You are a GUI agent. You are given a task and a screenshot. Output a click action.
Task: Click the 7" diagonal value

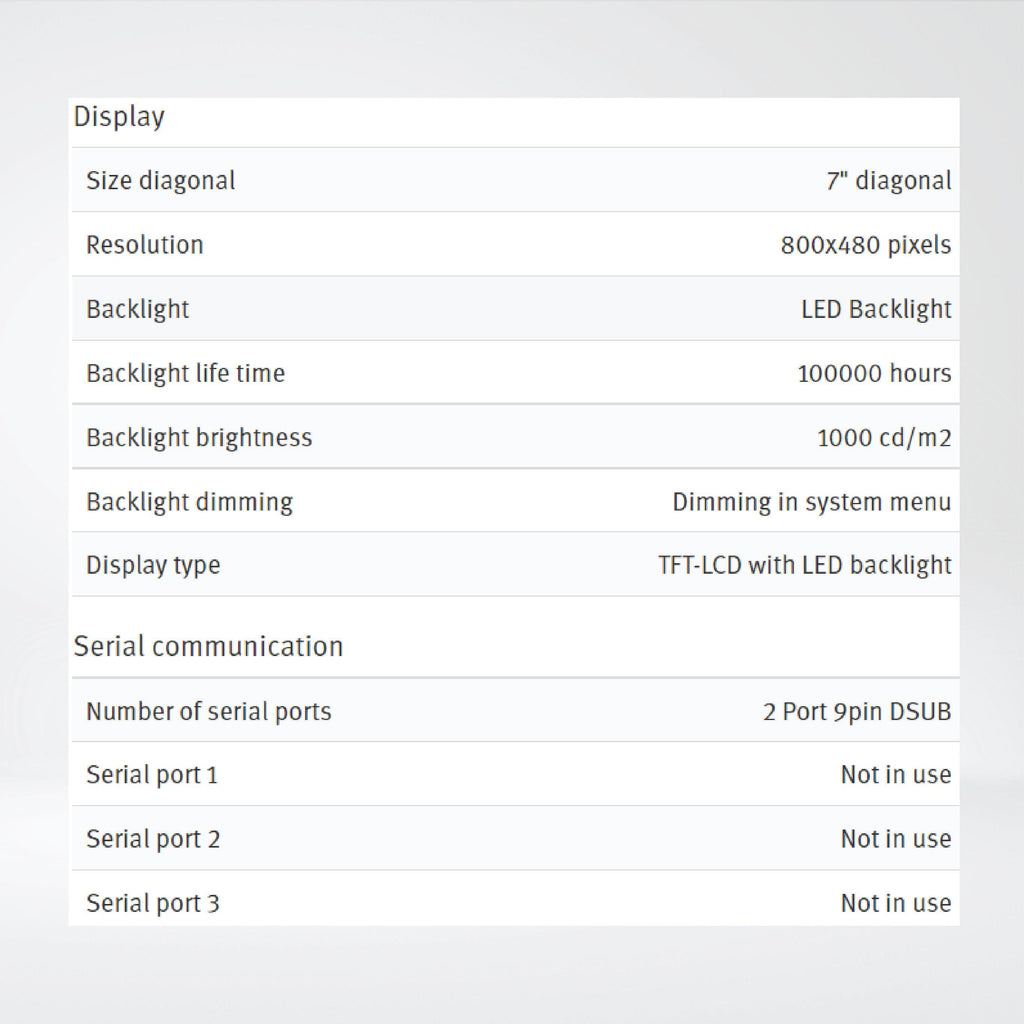point(889,181)
